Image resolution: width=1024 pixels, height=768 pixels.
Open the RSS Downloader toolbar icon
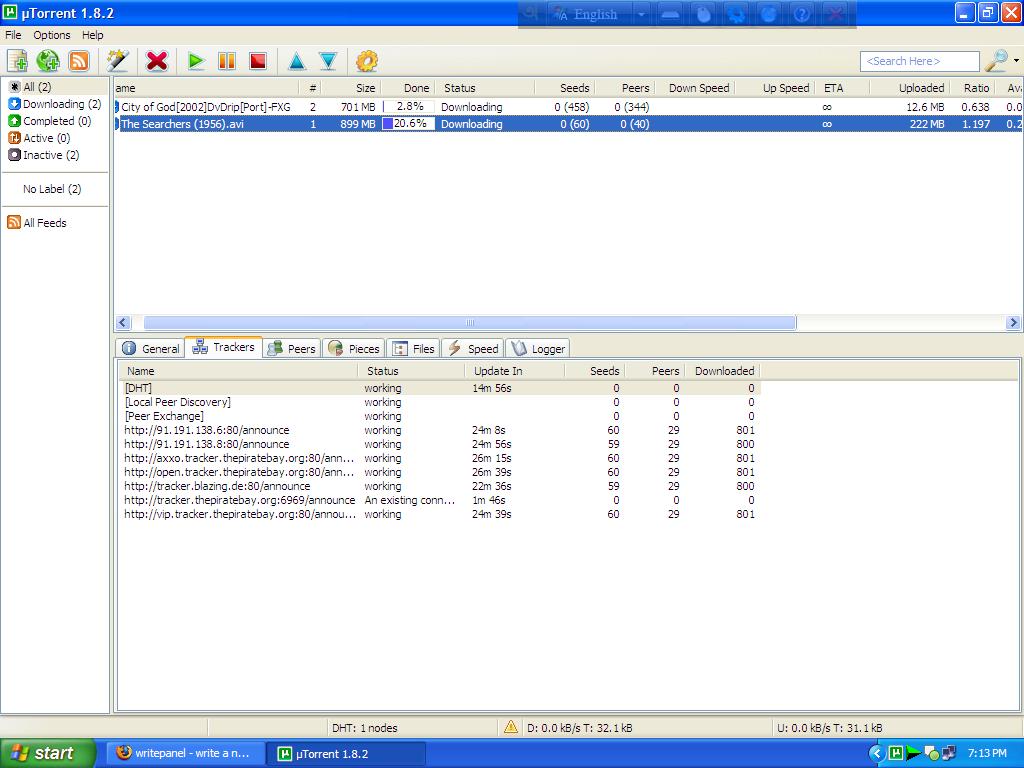click(78, 61)
